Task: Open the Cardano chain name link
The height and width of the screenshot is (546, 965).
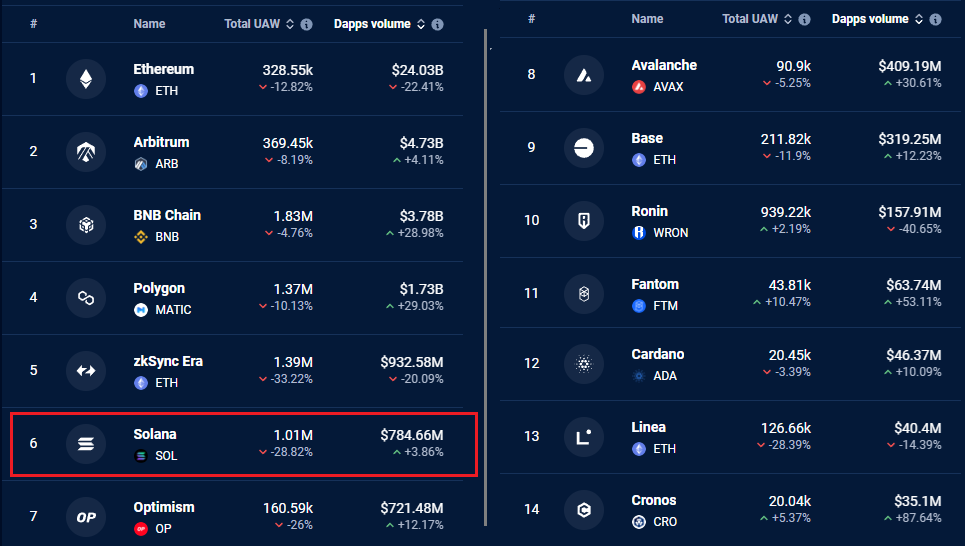Action: point(657,355)
